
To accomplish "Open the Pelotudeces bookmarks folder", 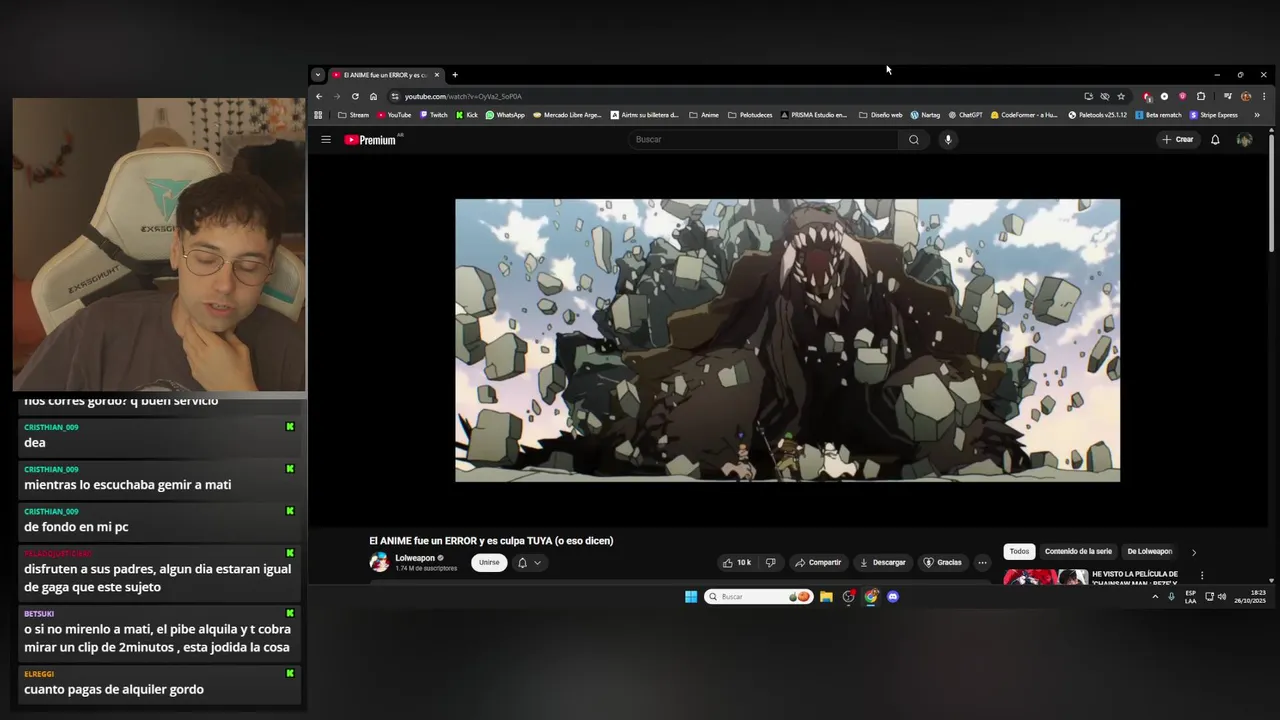I will pos(750,115).
